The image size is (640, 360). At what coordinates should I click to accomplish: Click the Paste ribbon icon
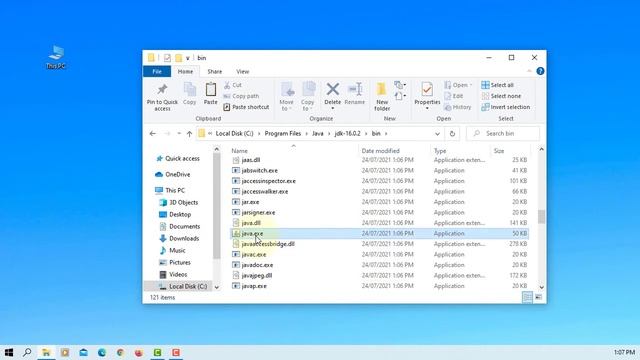tap(211, 89)
